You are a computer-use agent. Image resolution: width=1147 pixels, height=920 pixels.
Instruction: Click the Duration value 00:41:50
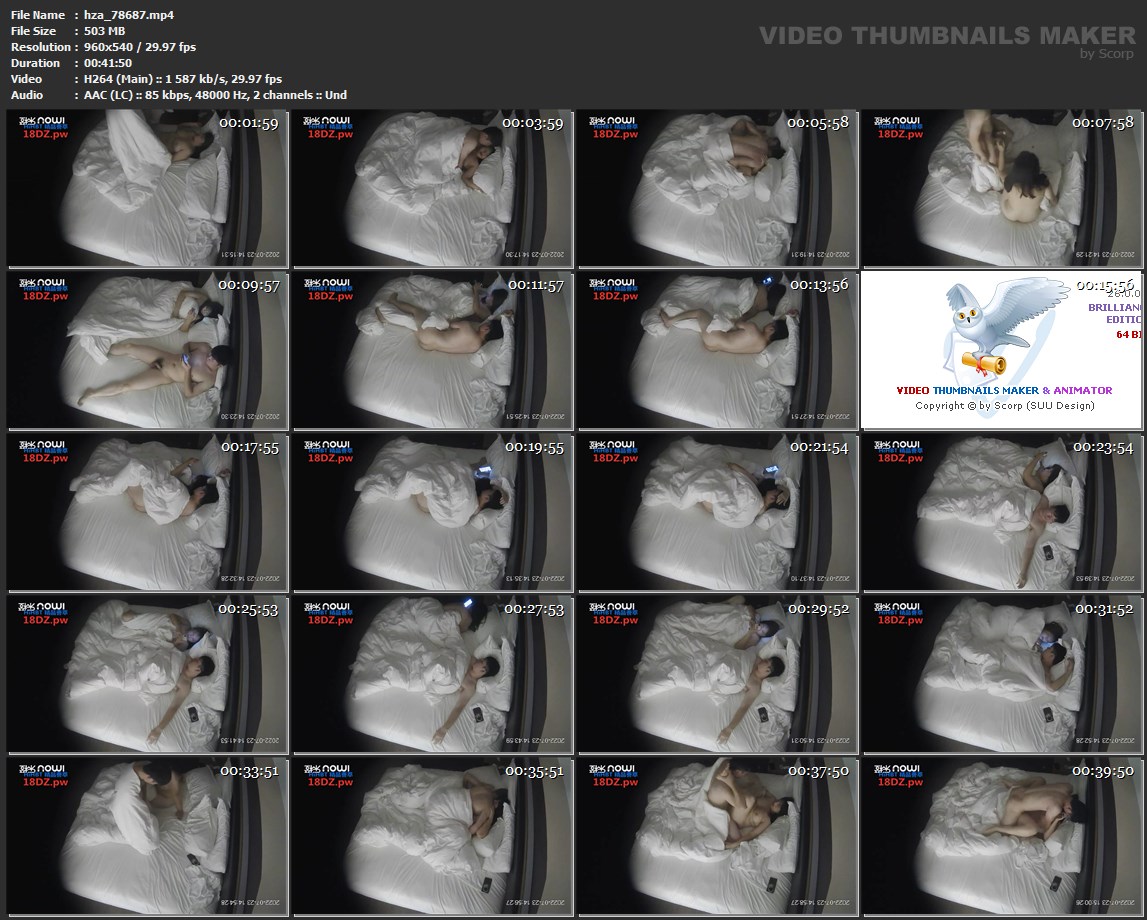[108, 63]
